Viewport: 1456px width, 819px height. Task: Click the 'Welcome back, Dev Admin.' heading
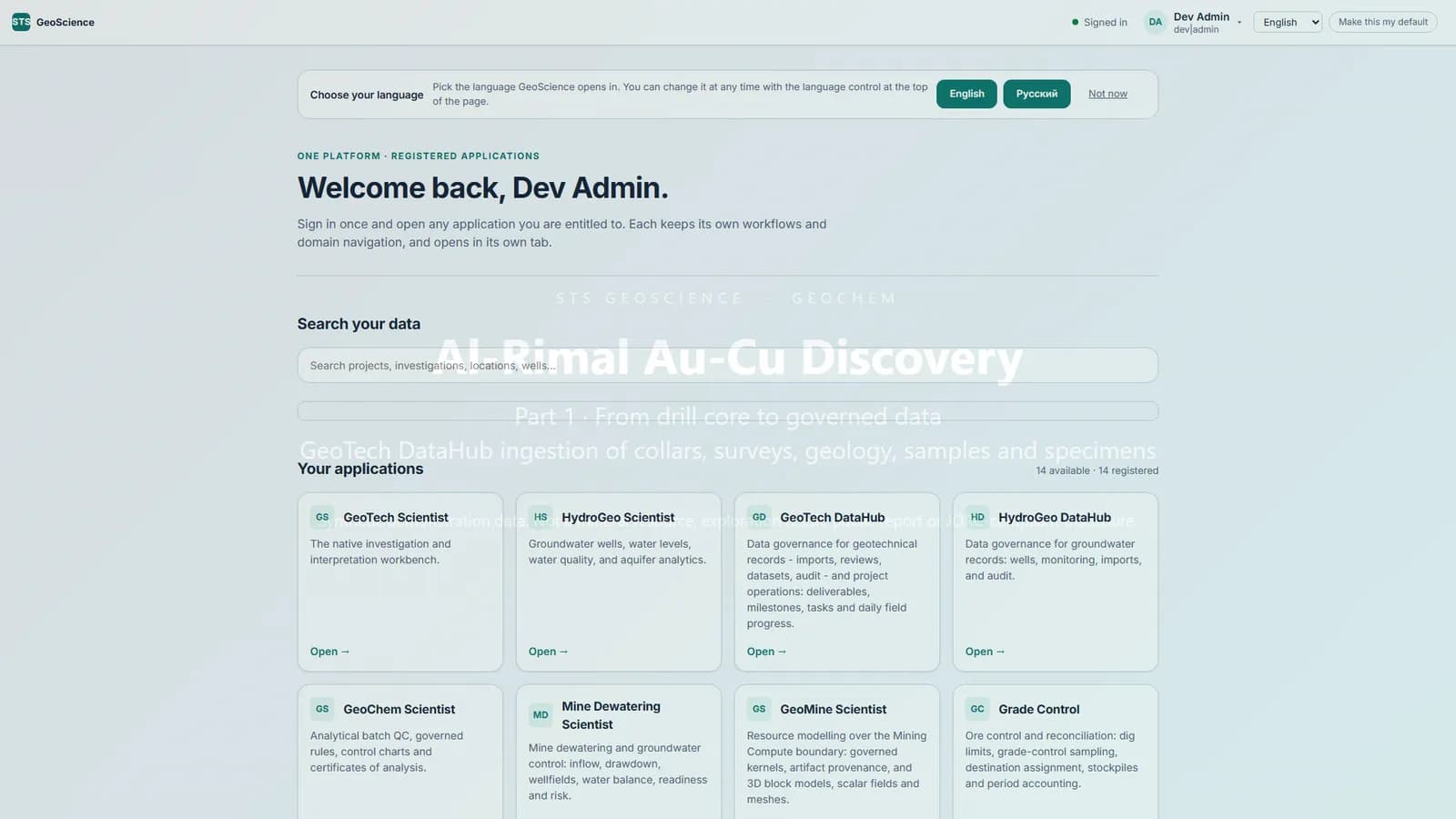[482, 187]
